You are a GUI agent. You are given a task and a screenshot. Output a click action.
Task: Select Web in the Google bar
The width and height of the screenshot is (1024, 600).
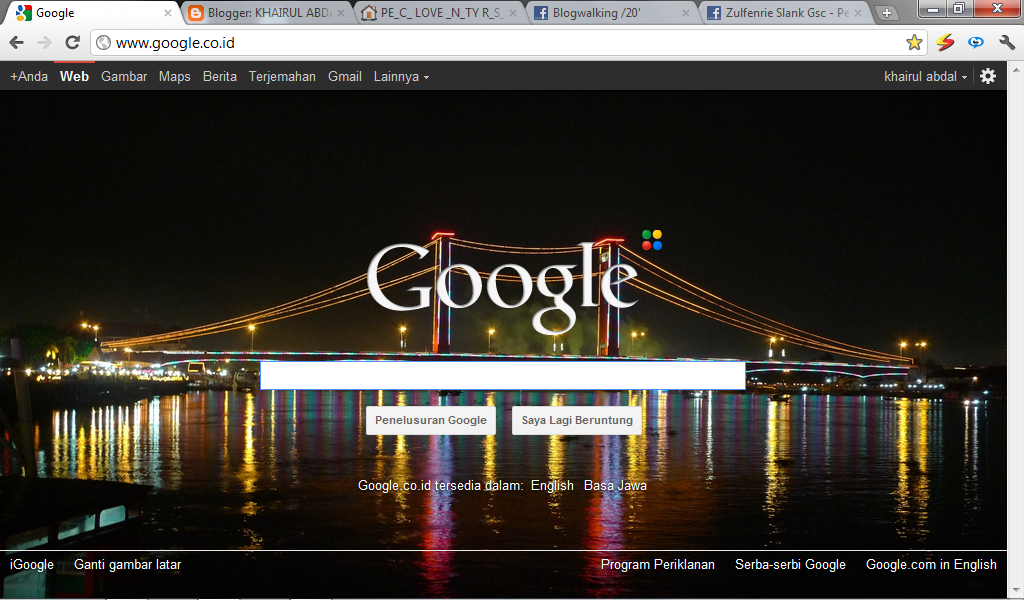pos(74,76)
